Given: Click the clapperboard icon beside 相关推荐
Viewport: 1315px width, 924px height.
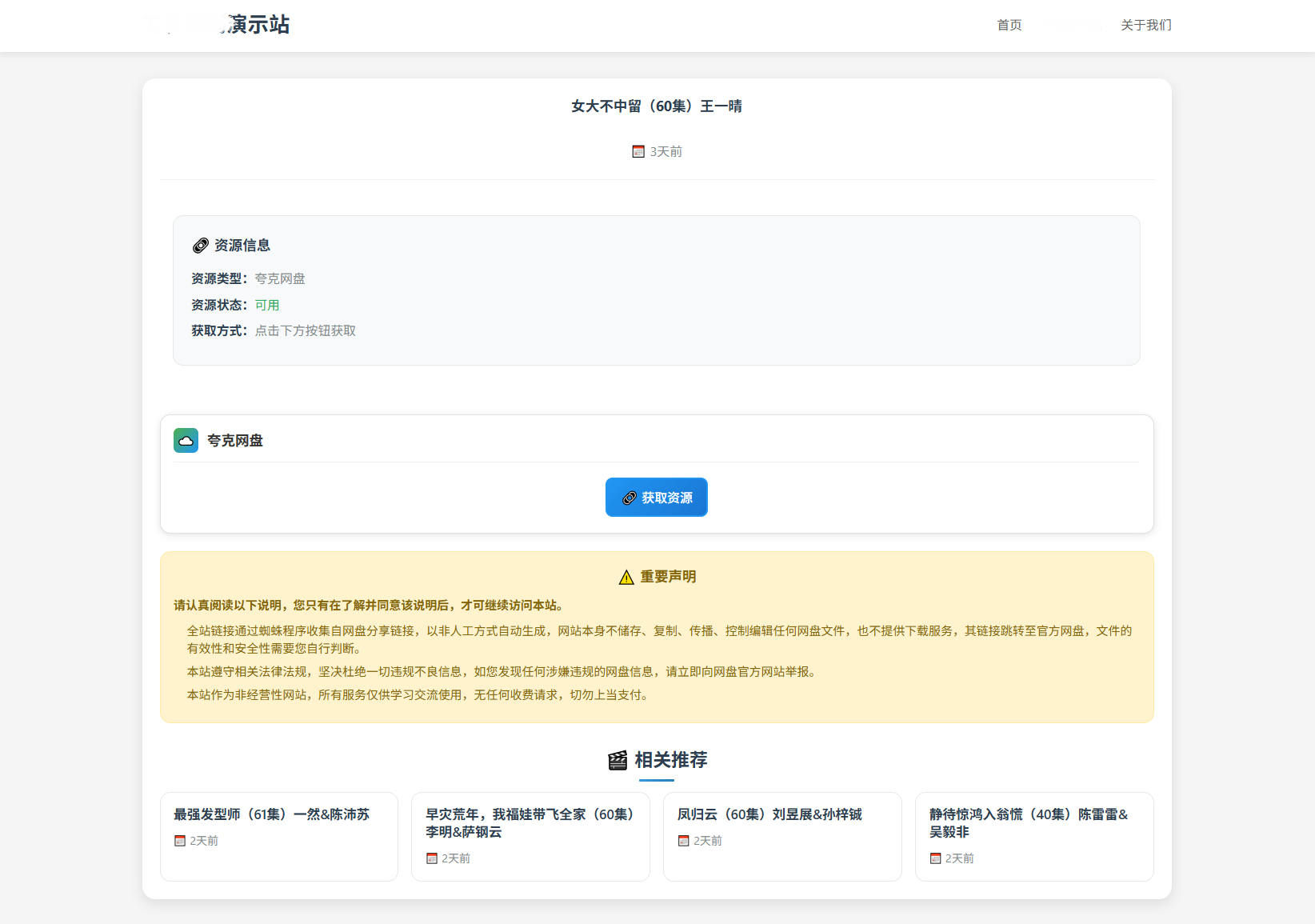Looking at the screenshot, I should tap(618, 760).
